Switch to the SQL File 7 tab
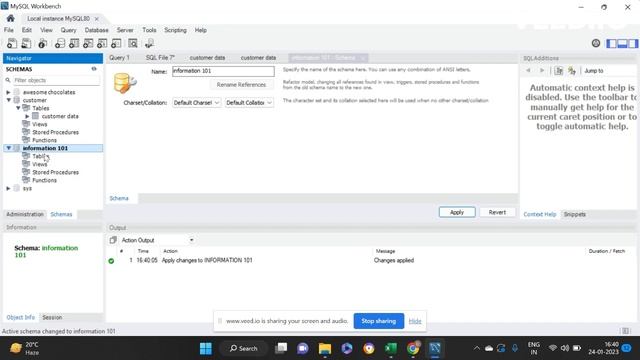Image resolution: width=640 pixels, height=360 pixels. [160, 58]
